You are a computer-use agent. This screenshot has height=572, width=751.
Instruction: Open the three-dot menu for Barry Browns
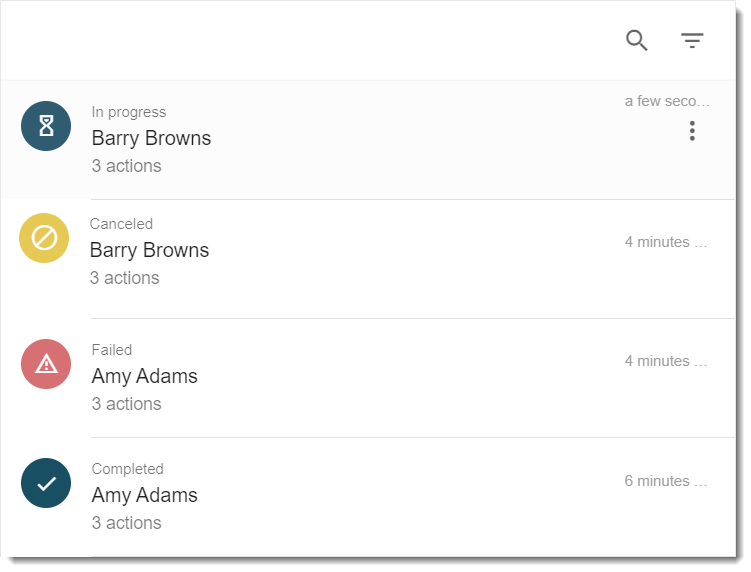[692, 131]
